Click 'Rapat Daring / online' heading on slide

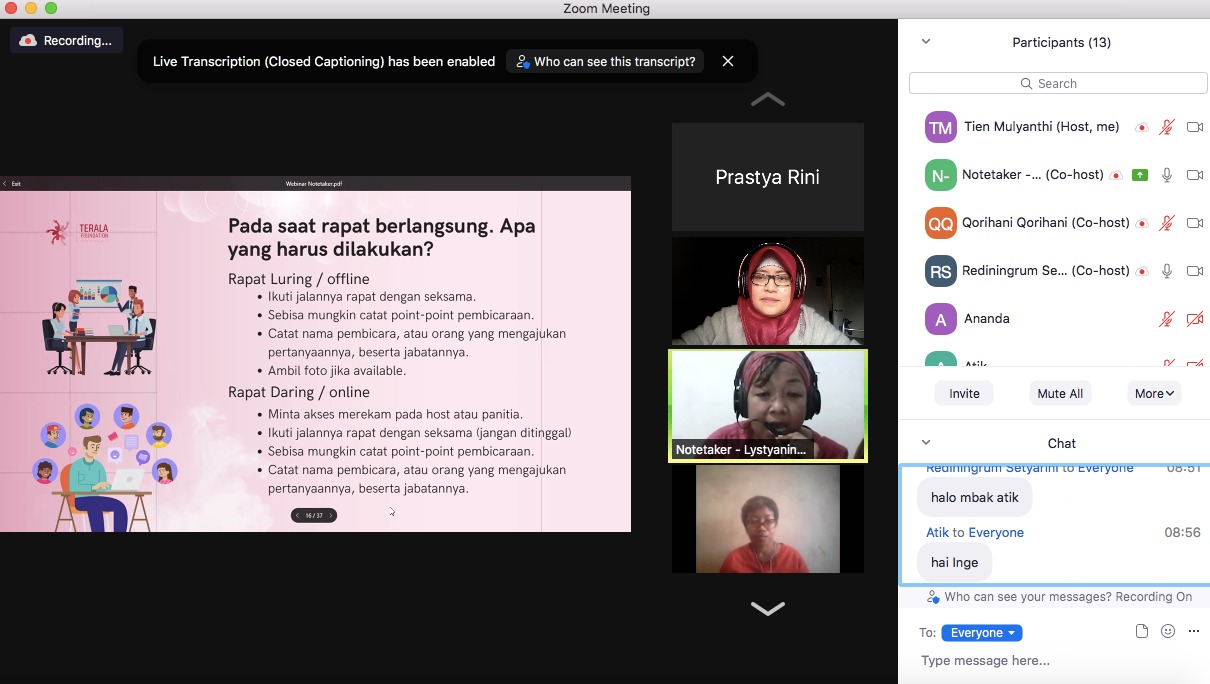coord(298,392)
